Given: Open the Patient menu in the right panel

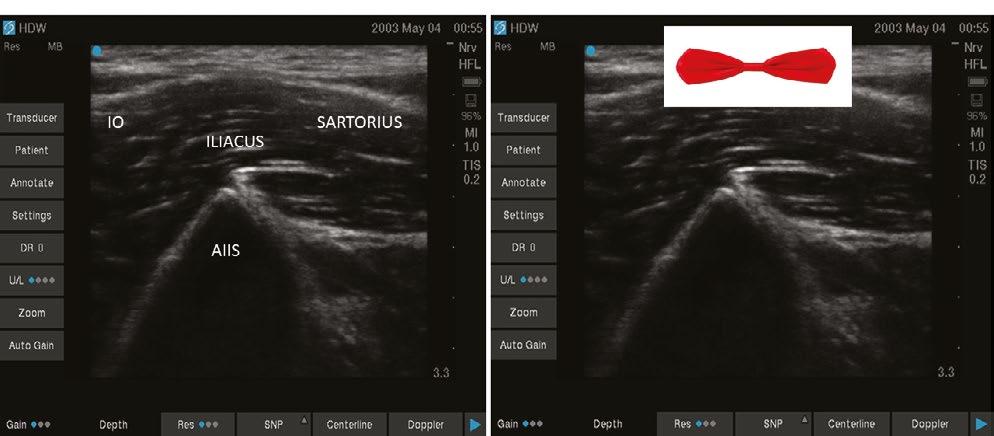Looking at the screenshot, I should pyautogui.click(x=524, y=150).
